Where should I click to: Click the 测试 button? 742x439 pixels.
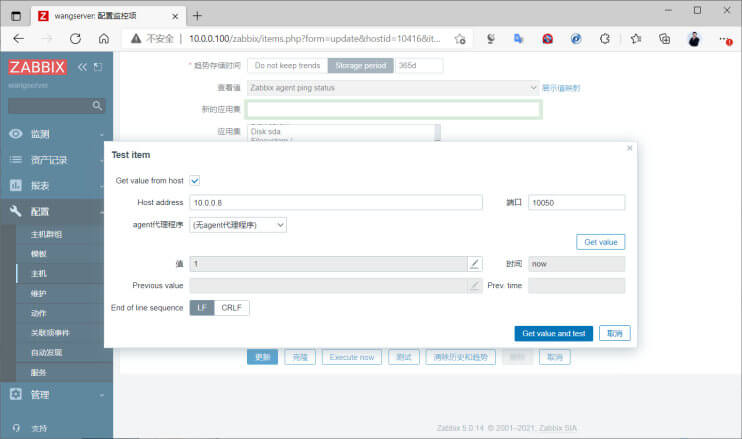[404, 357]
